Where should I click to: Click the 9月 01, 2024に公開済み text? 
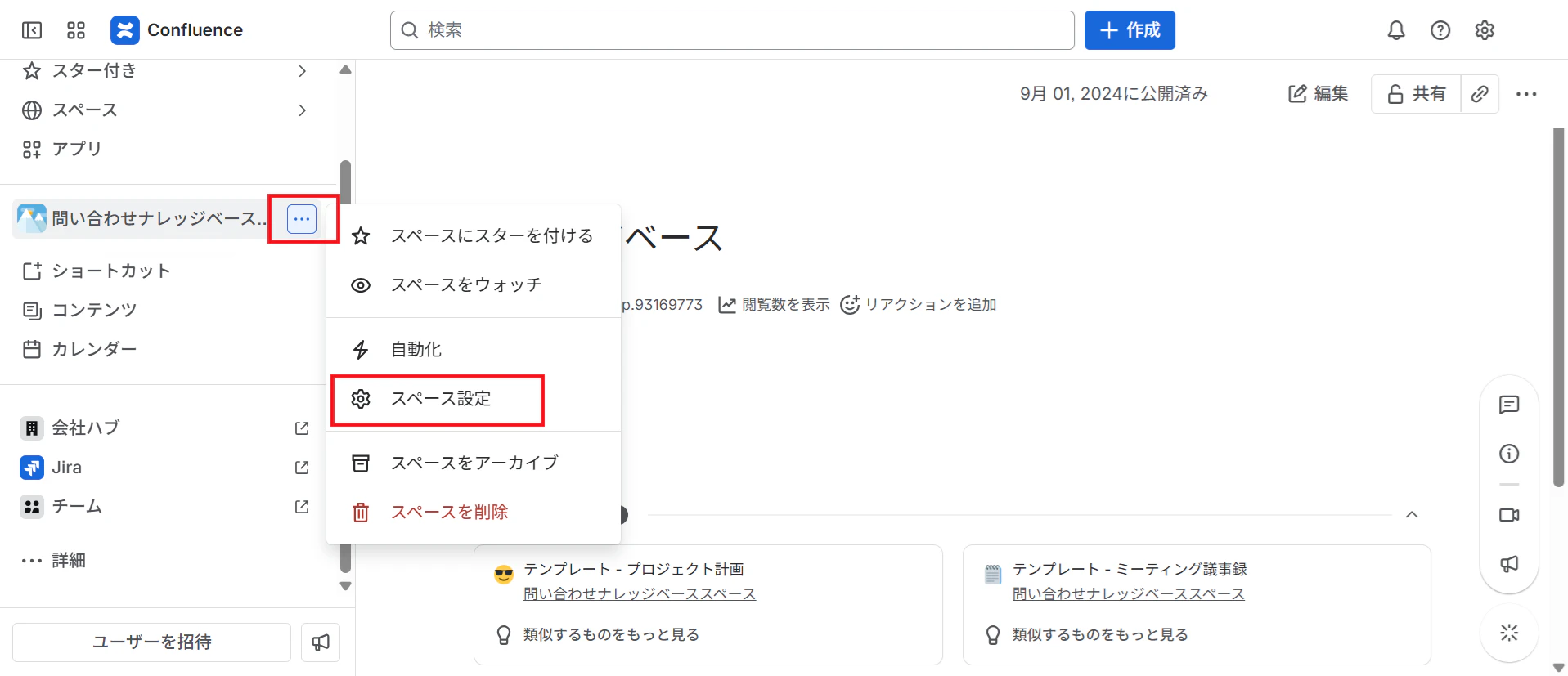1114,94
